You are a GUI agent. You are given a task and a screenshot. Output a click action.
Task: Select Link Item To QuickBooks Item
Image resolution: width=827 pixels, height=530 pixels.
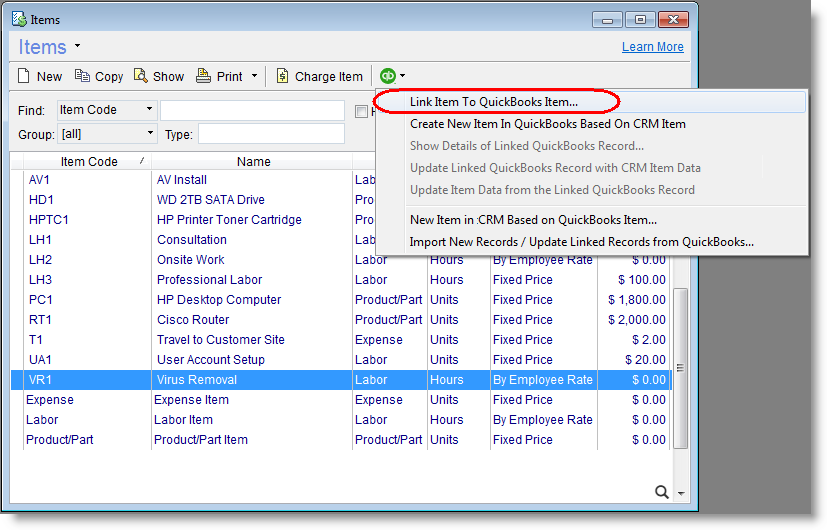(494, 102)
